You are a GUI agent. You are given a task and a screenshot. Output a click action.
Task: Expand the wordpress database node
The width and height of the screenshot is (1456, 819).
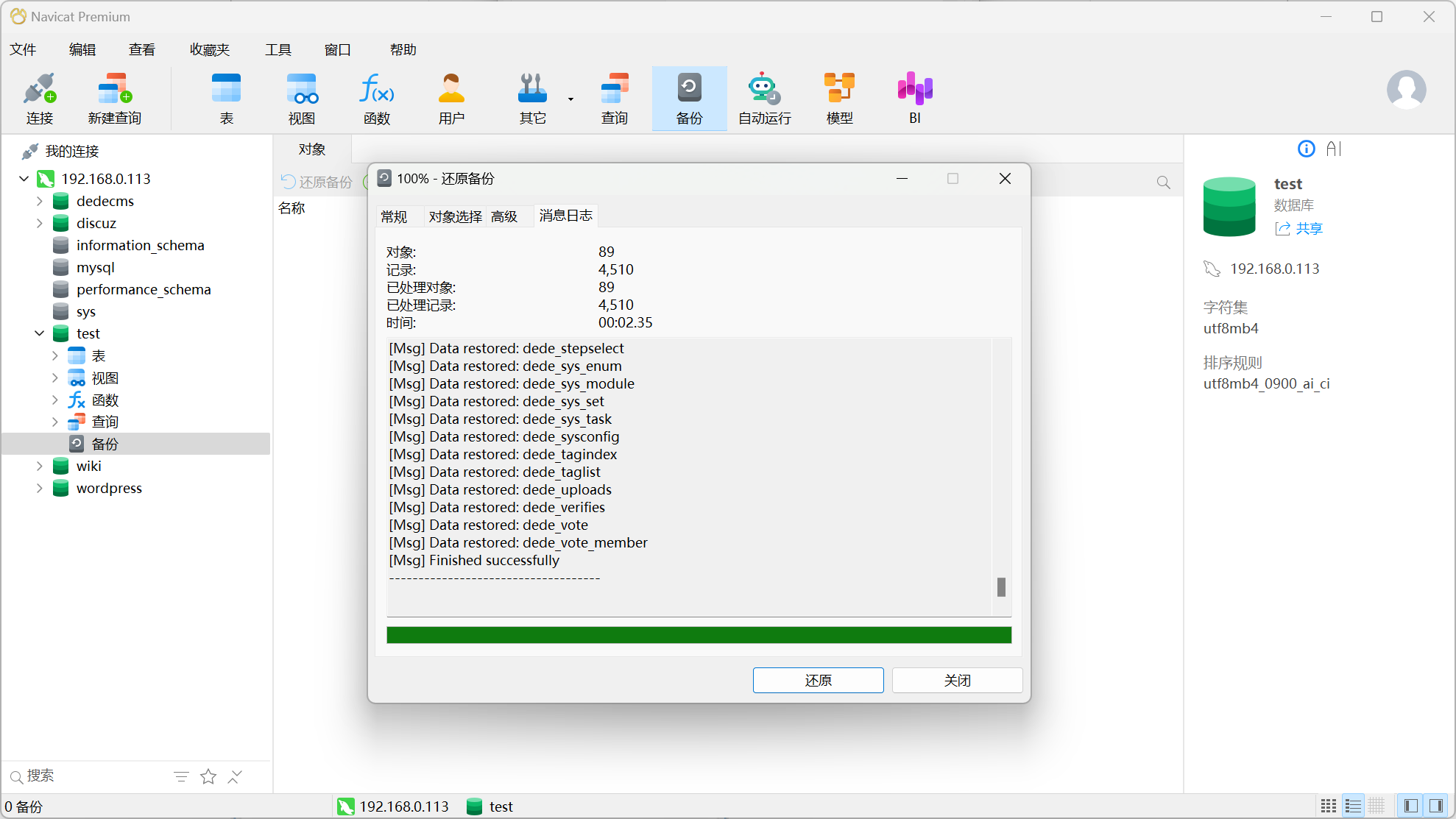click(x=40, y=488)
